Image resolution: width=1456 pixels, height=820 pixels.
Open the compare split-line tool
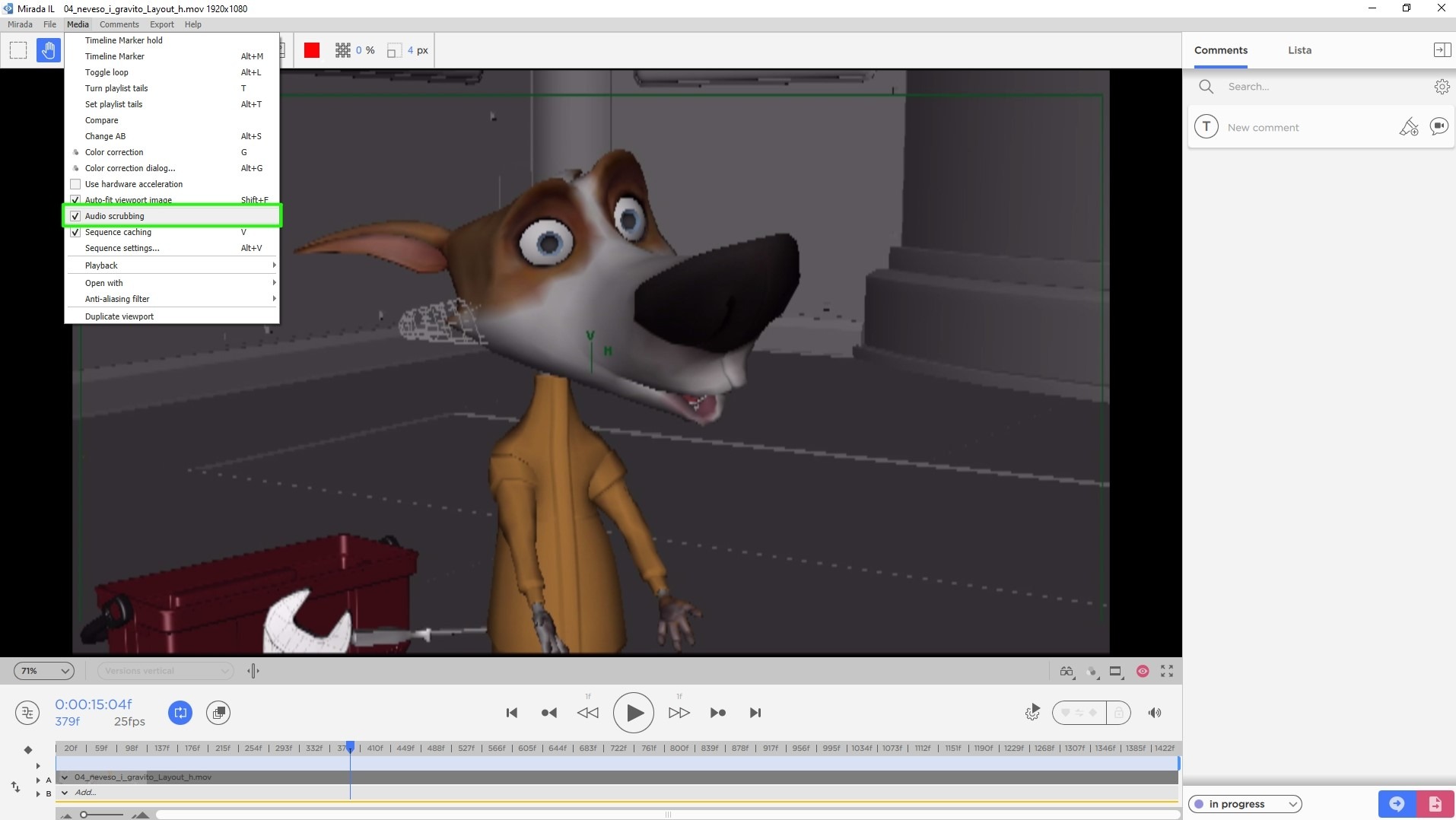pos(253,671)
